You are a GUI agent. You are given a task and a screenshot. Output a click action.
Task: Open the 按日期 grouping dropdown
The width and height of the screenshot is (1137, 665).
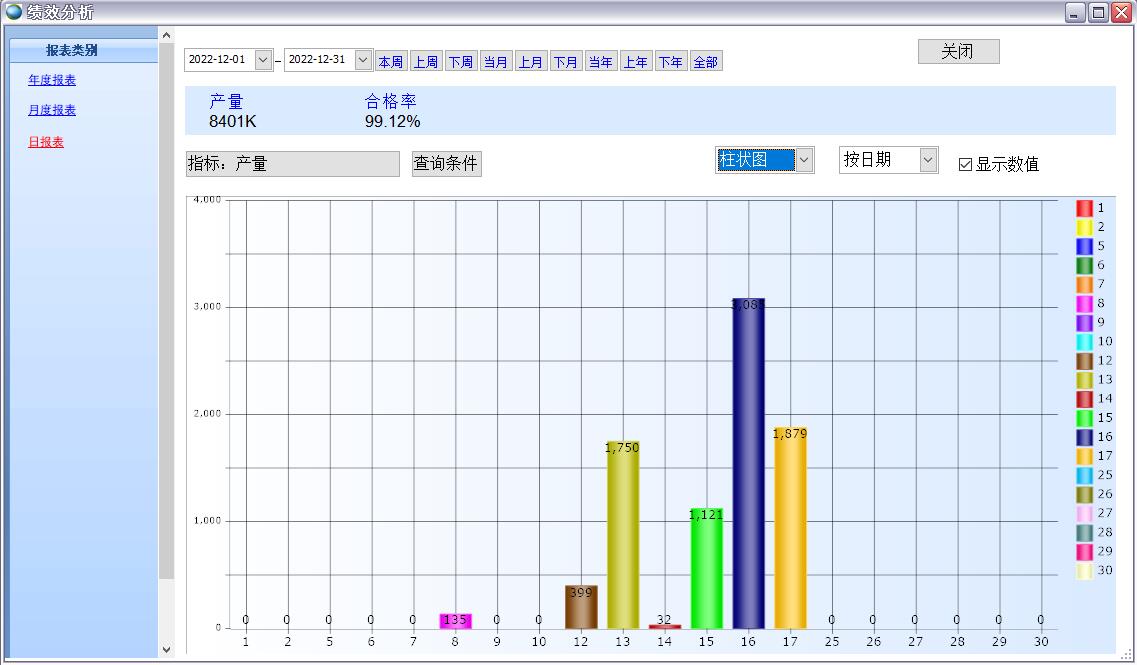point(928,160)
